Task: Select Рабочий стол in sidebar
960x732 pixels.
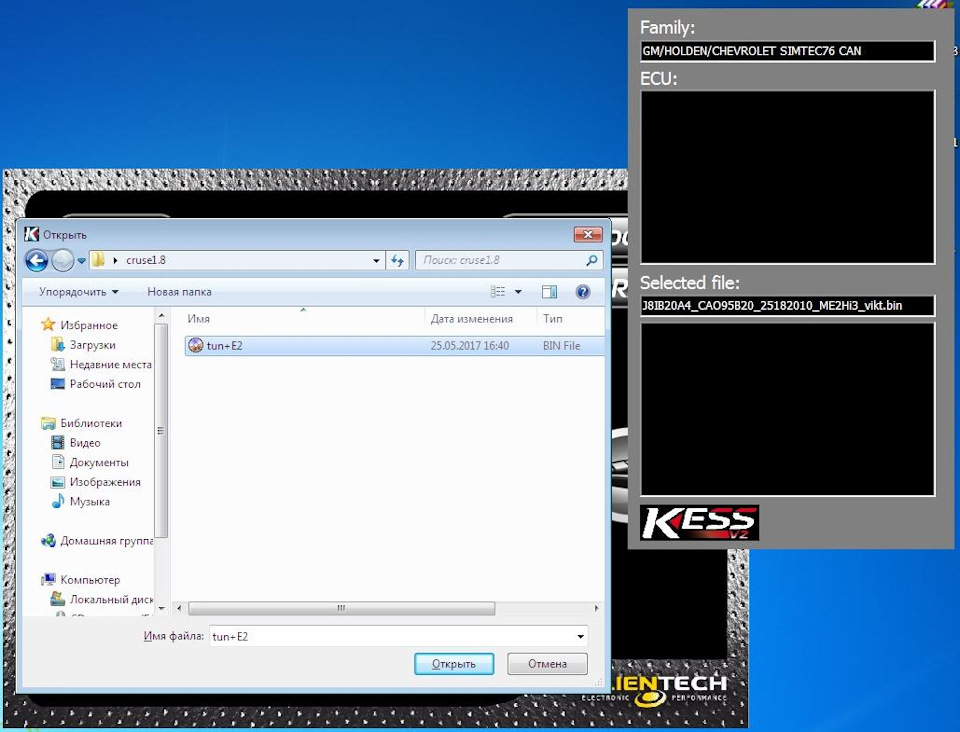Action: [x=105, y=384]
